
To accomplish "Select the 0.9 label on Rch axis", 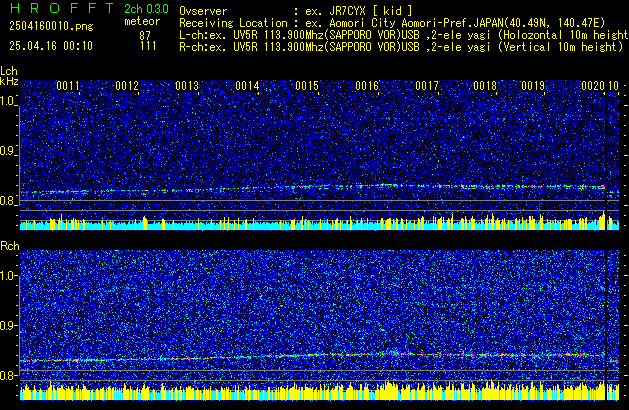I will (8, 325).
